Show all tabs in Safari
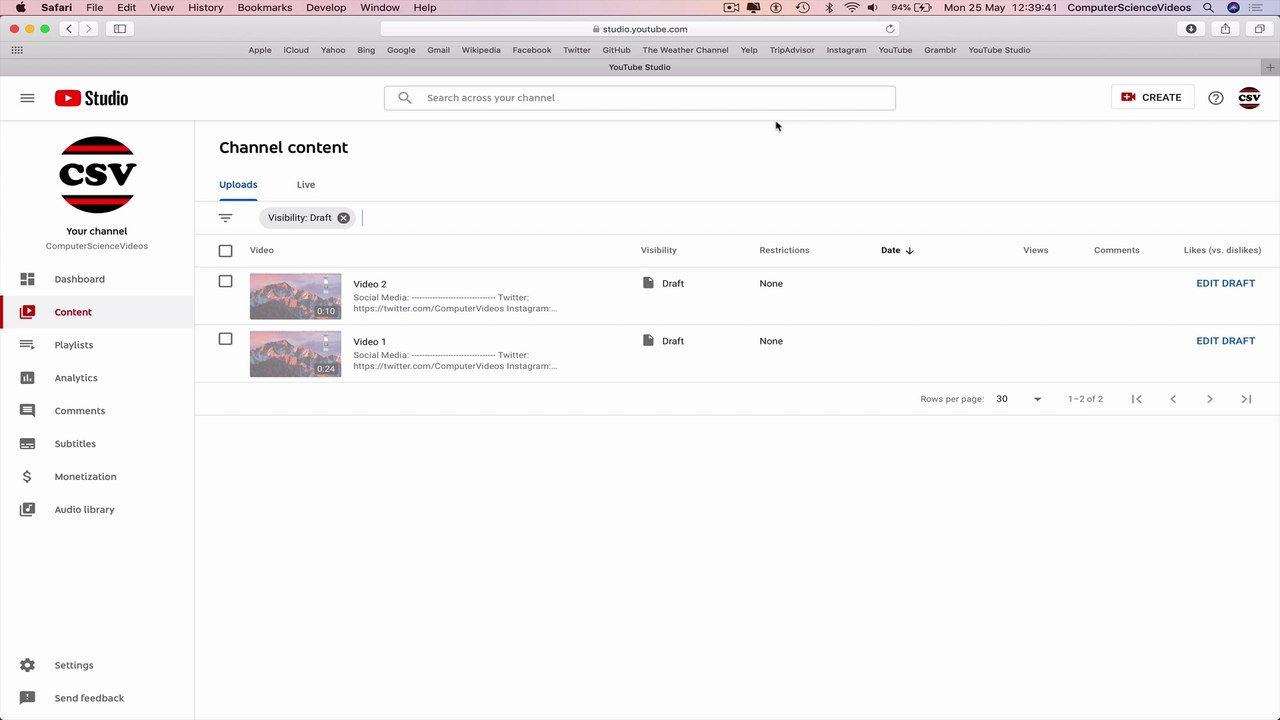This screenshot has width=1280, height=720. (x=1259, y=29)
